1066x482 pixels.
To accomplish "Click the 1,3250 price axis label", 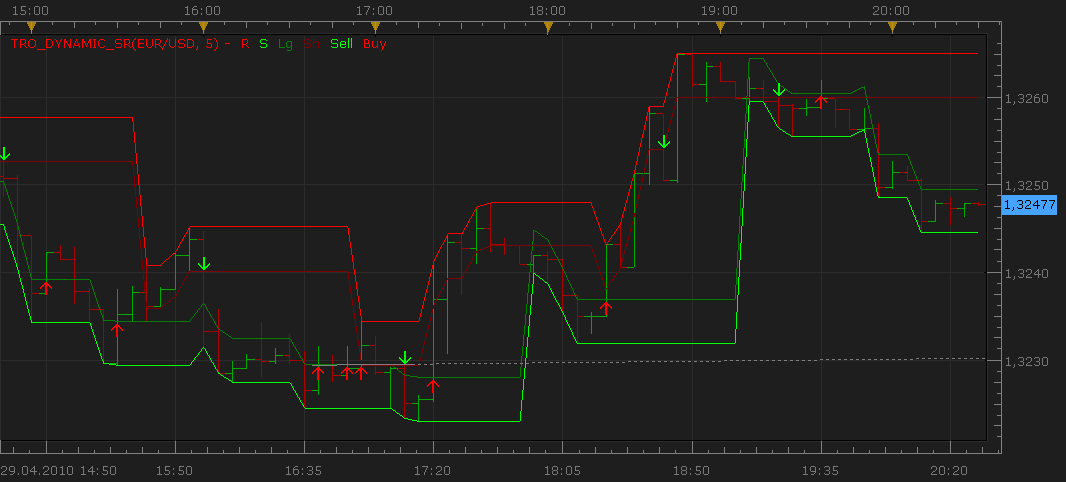I will point(1027,186).
